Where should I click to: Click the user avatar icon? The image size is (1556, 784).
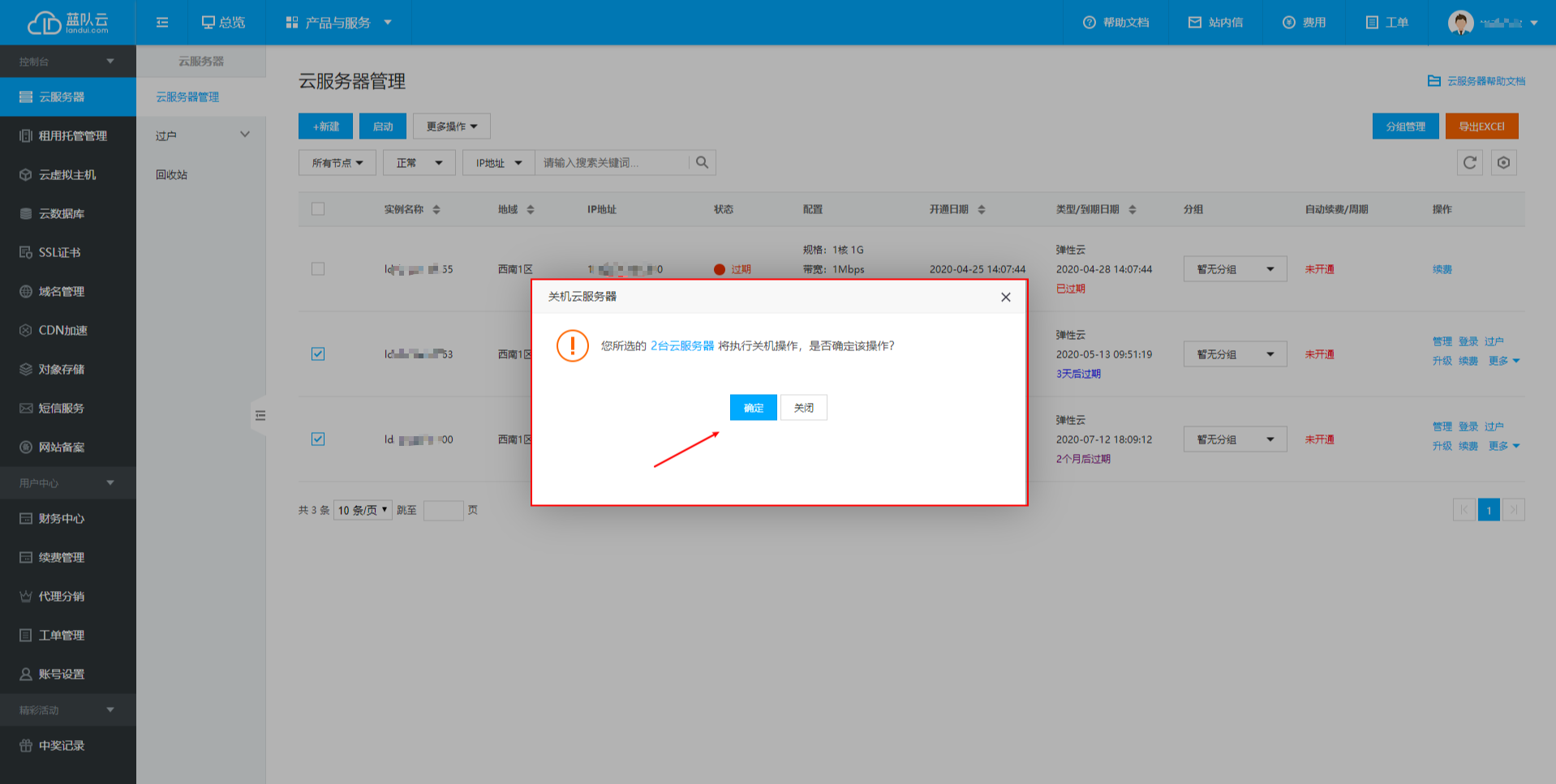[x=1460, y=23]
